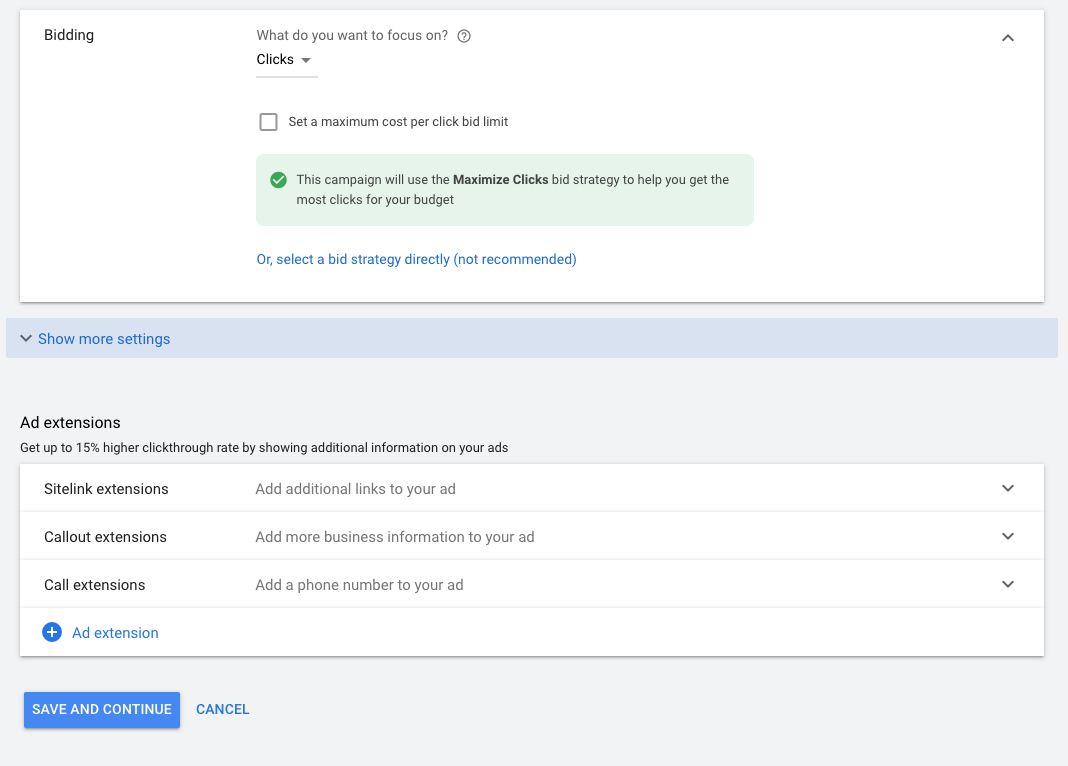Click the Maximize Clicks confirmation banner

505,190
